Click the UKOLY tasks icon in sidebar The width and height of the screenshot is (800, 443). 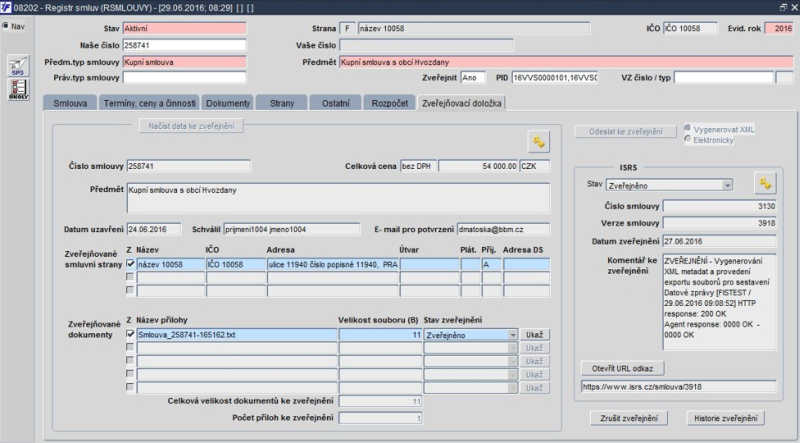point(17,89)
